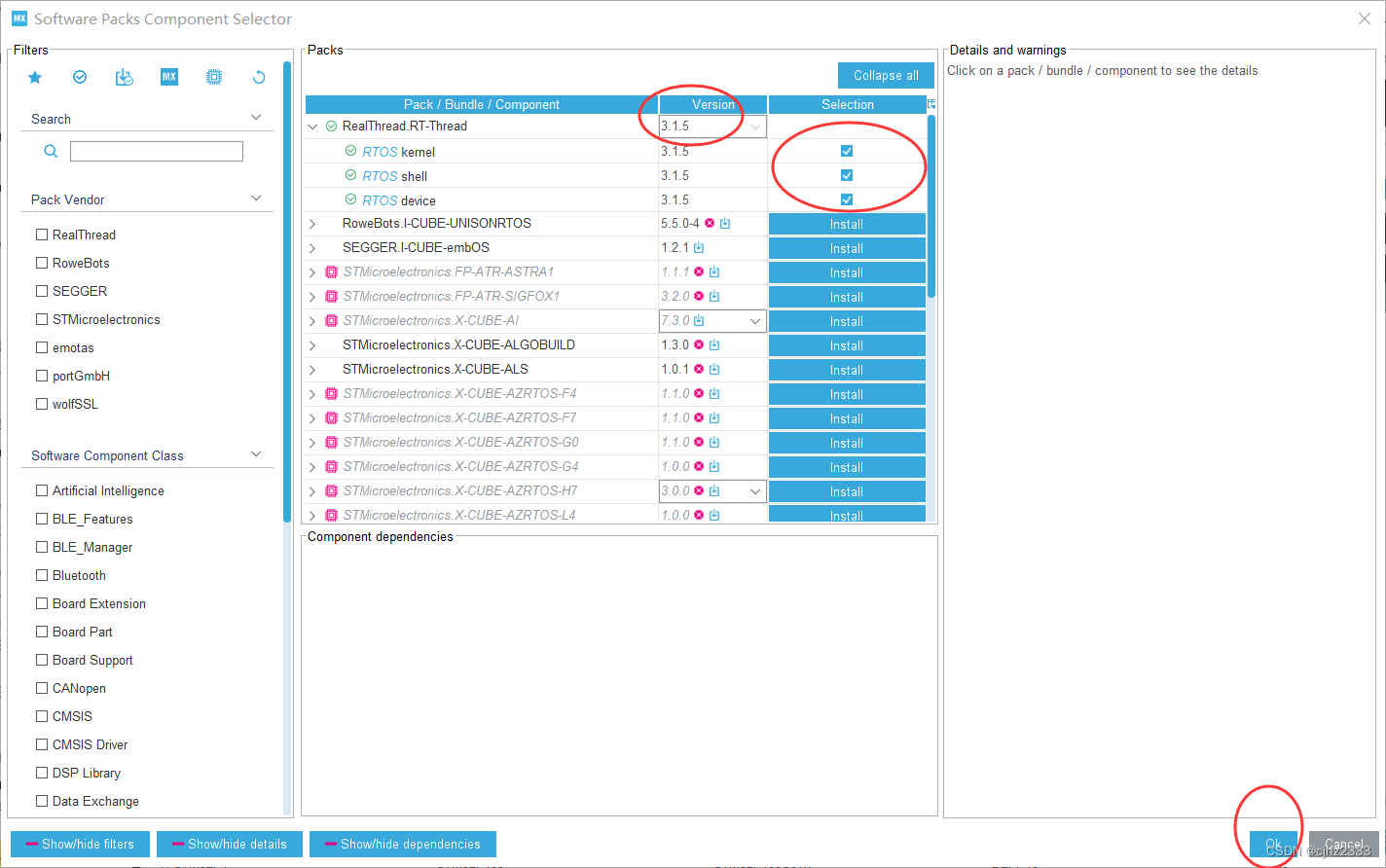Install the STMicroelectronics.X-CUBE-ALS pack
Image resolution: width=1386 pixels, height=868 pixels.
click(847, 370)
